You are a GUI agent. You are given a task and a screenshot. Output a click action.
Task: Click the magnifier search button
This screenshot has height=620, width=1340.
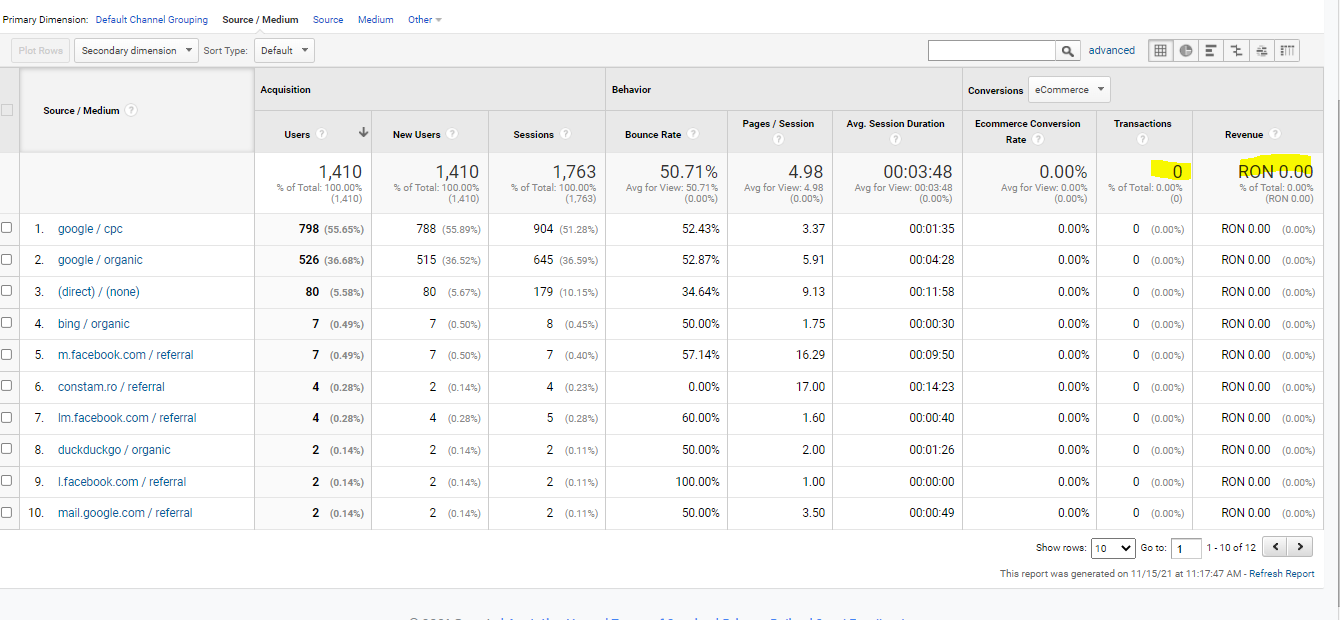(1069, 50)
